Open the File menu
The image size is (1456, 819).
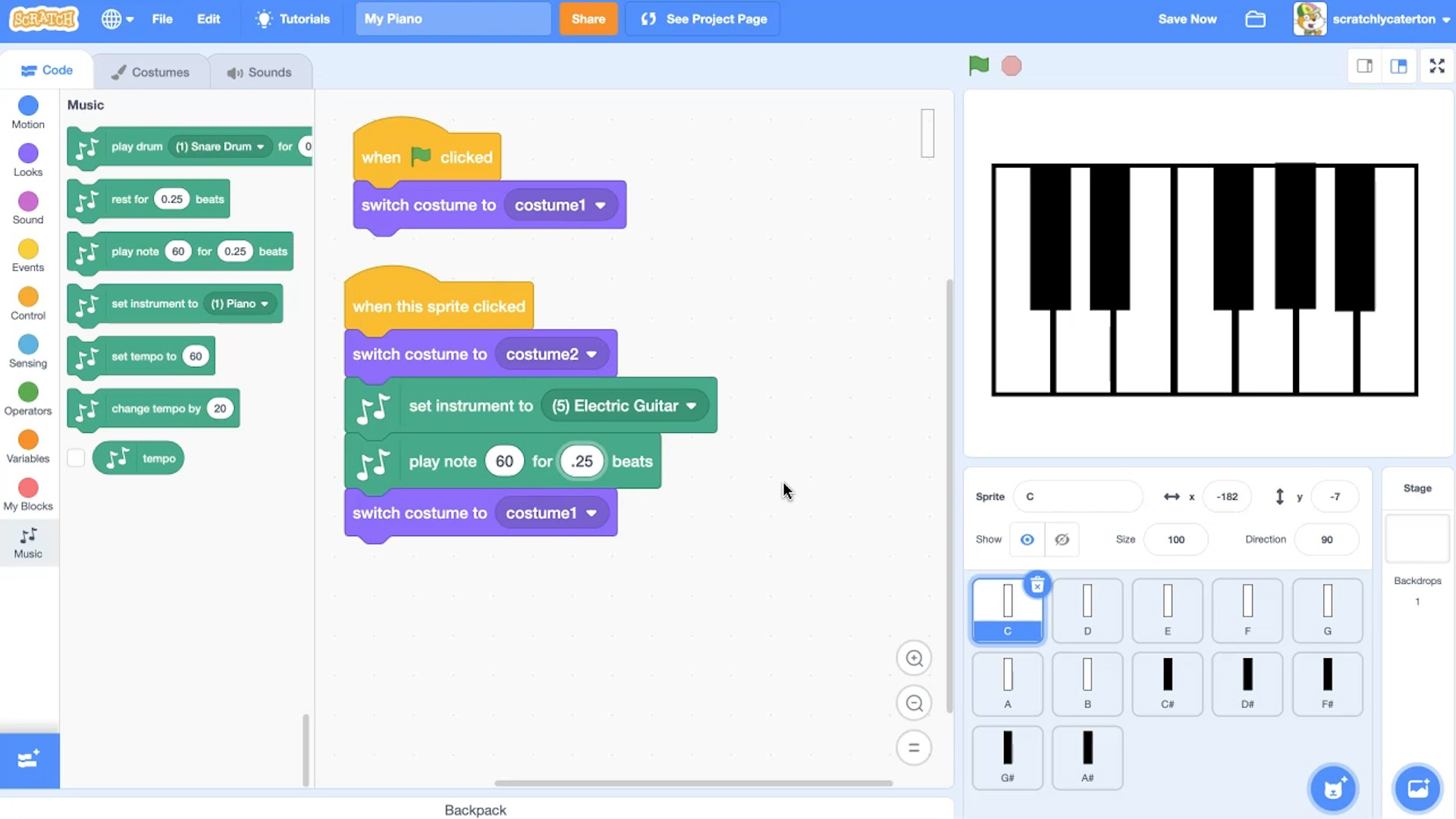click(x=162, y=19)
